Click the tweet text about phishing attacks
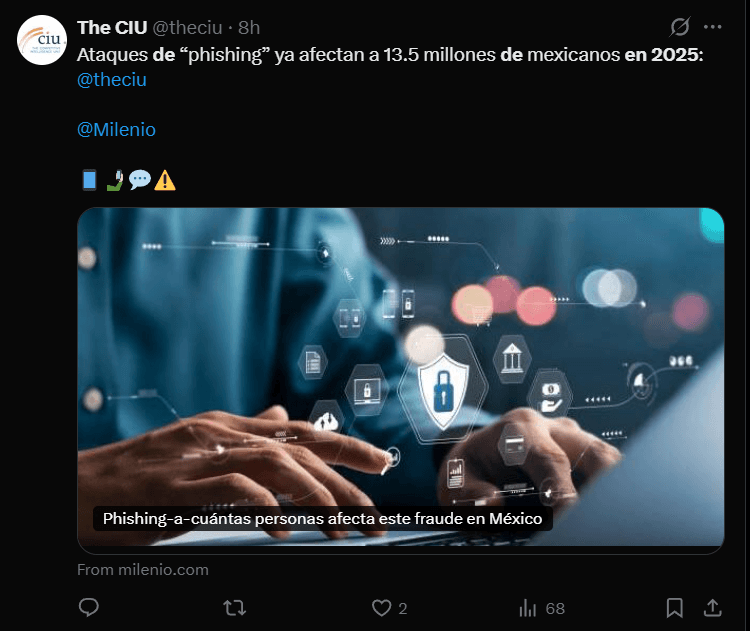Image resolution: width=750 pixels, height=631 pixels. [390, 55]
